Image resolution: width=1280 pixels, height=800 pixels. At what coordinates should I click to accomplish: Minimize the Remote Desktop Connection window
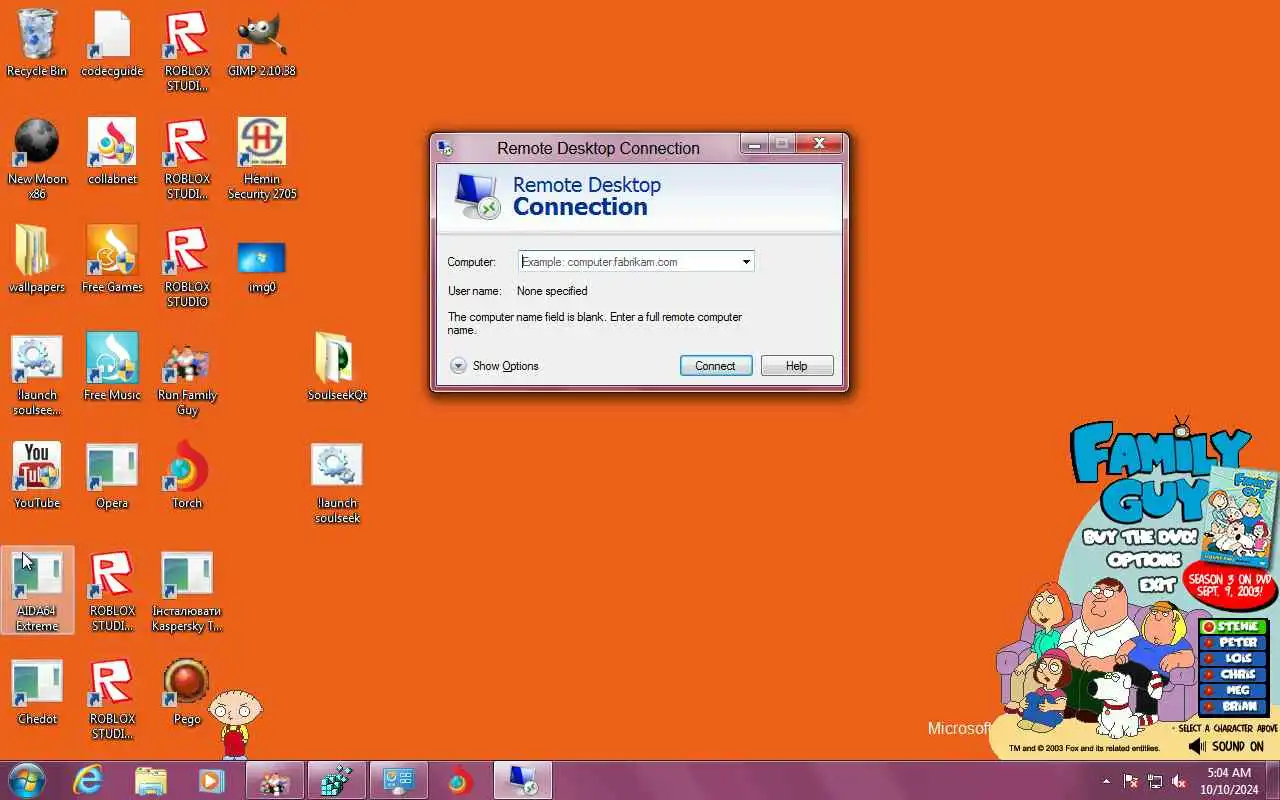(x=754, y=144)
